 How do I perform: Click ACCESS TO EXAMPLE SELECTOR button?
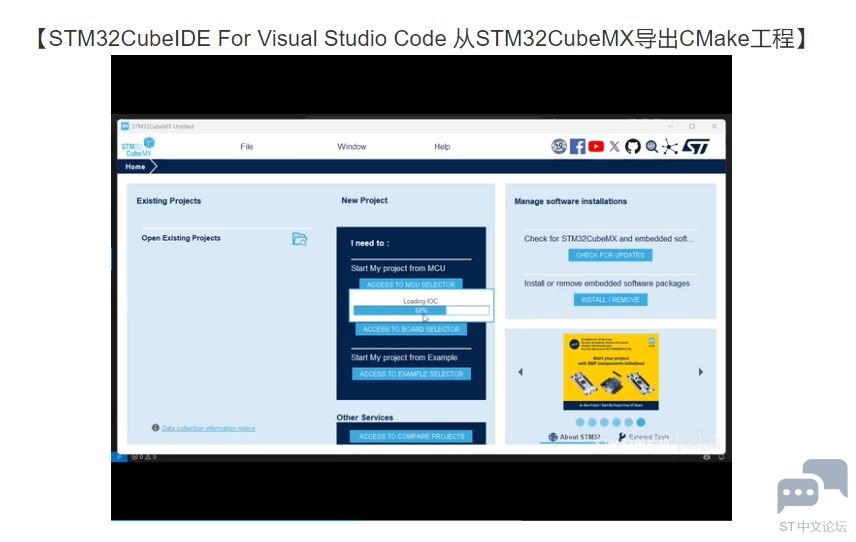point(411,374)
